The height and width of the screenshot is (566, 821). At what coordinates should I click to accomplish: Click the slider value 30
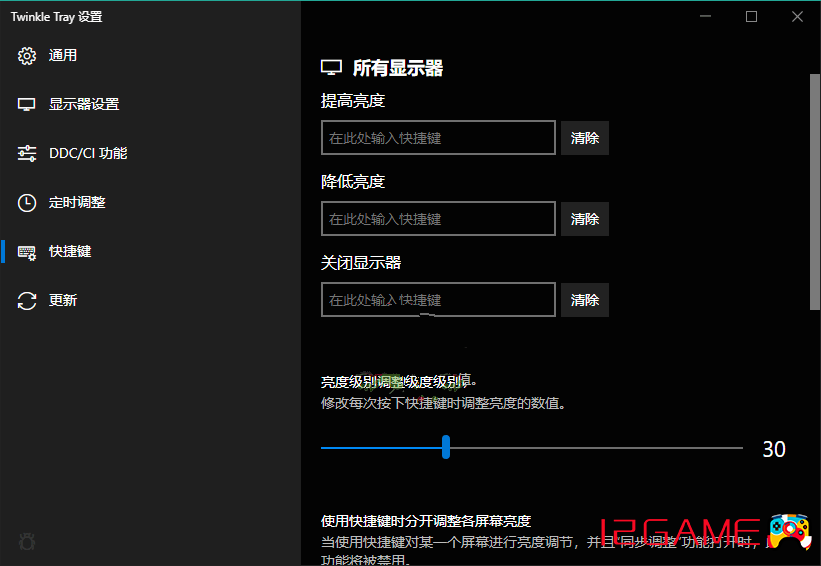[x=774, y=449]
